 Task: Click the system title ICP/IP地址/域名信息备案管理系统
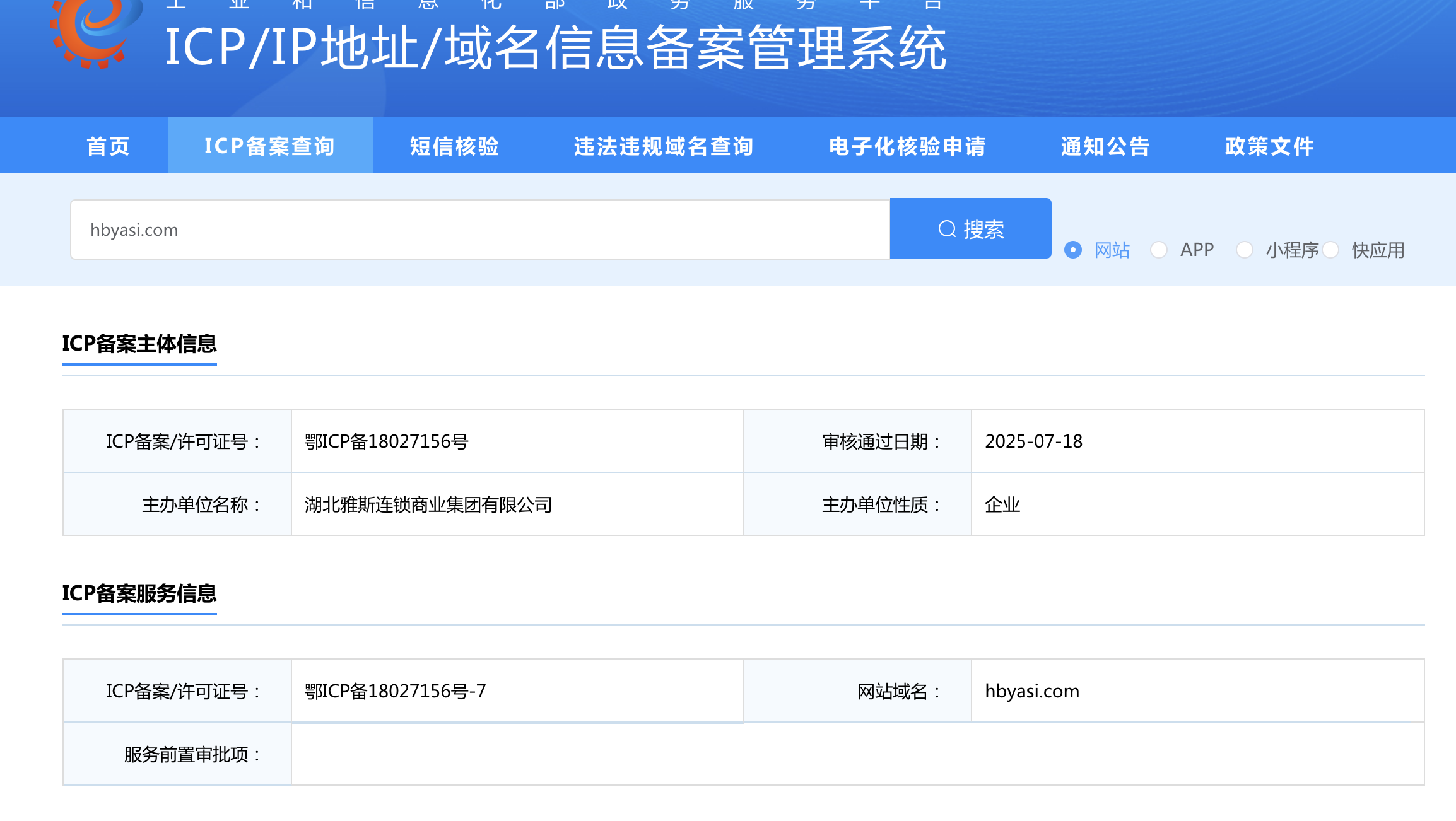point(555,48)
